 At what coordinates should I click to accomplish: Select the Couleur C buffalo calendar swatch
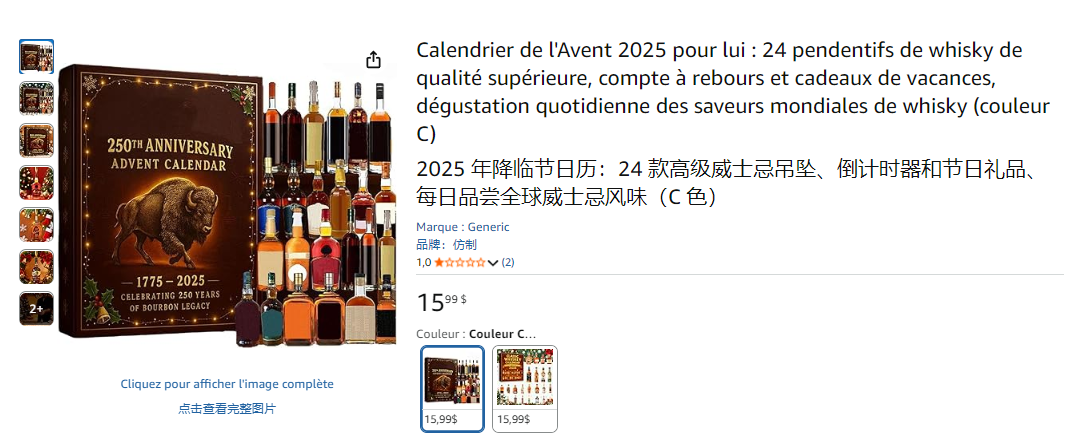(x=452, y=389)
